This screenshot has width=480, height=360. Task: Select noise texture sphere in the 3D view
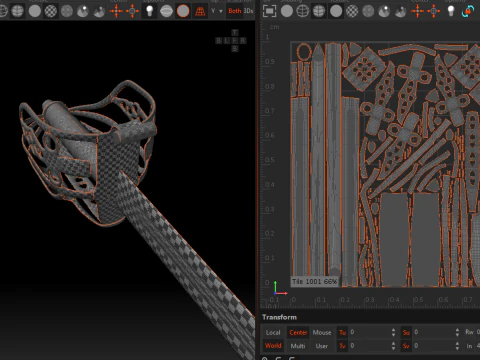coord(67,11)
